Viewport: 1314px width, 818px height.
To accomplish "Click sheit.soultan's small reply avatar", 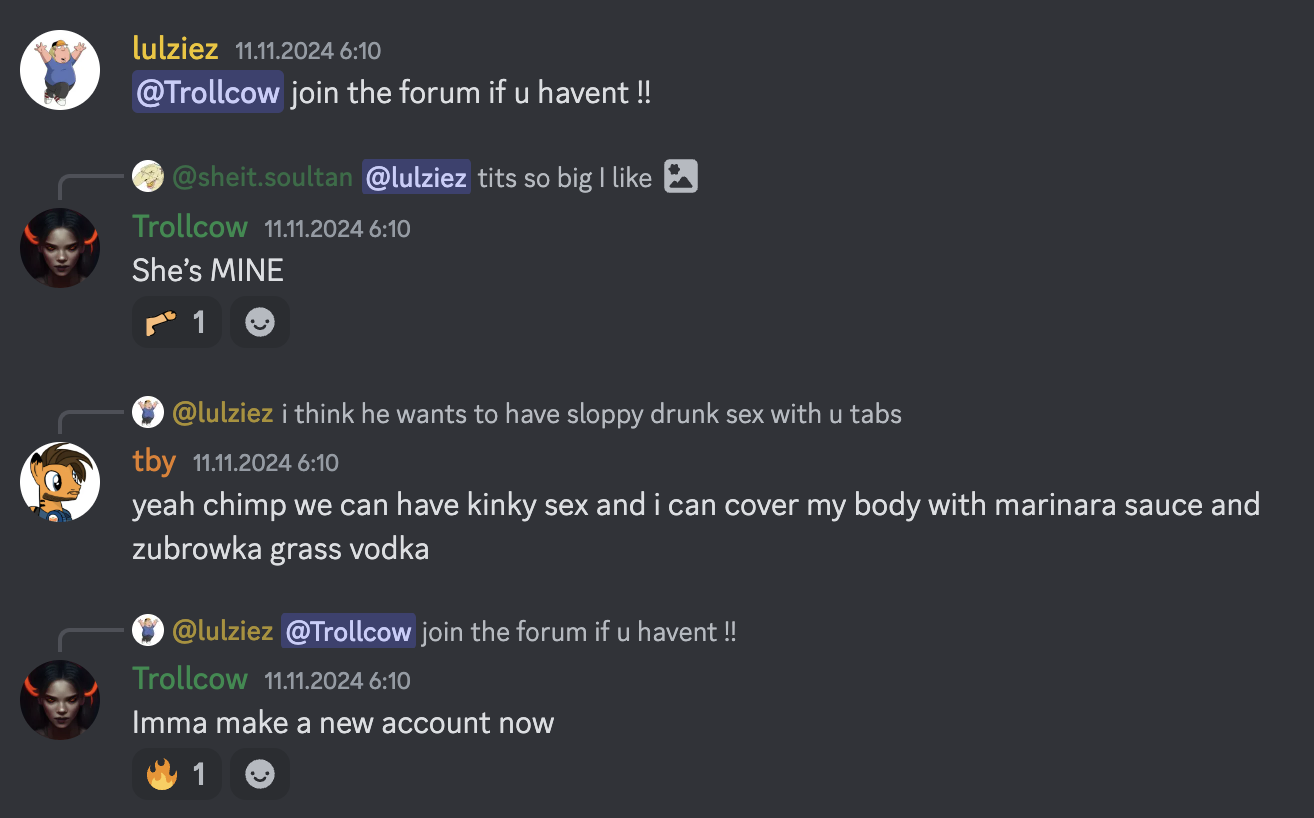I will click(148, 177).
